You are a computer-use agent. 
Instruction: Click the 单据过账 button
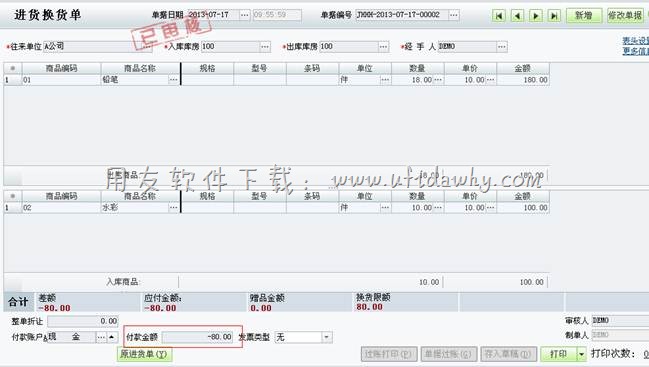coord(449,354)
